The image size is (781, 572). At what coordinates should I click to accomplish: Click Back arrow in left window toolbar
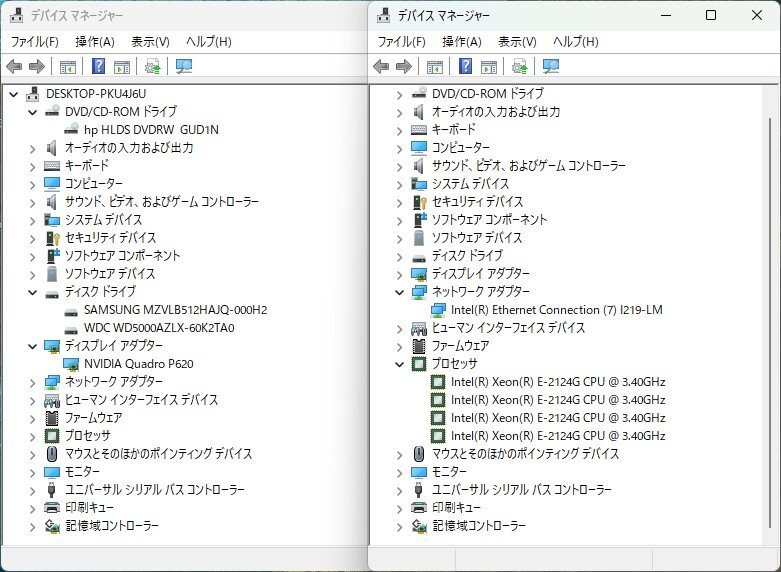tap(14, 66)
